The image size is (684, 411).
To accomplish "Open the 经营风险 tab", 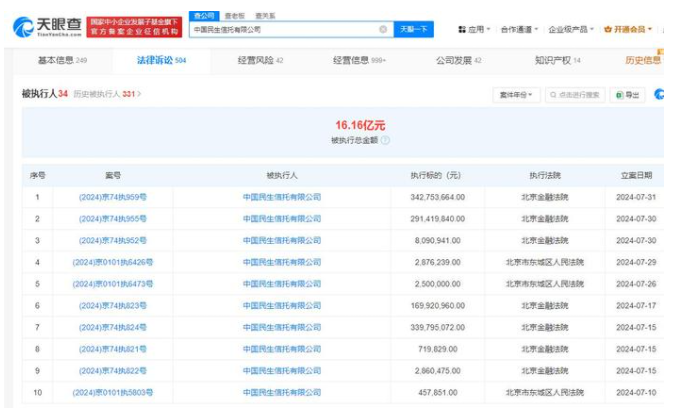I will [x=260, y=60].
